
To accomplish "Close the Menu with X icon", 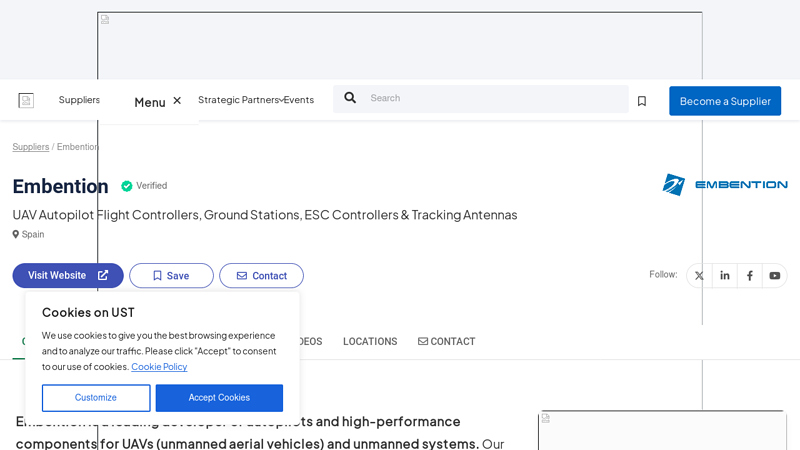I will click(177, 101).
